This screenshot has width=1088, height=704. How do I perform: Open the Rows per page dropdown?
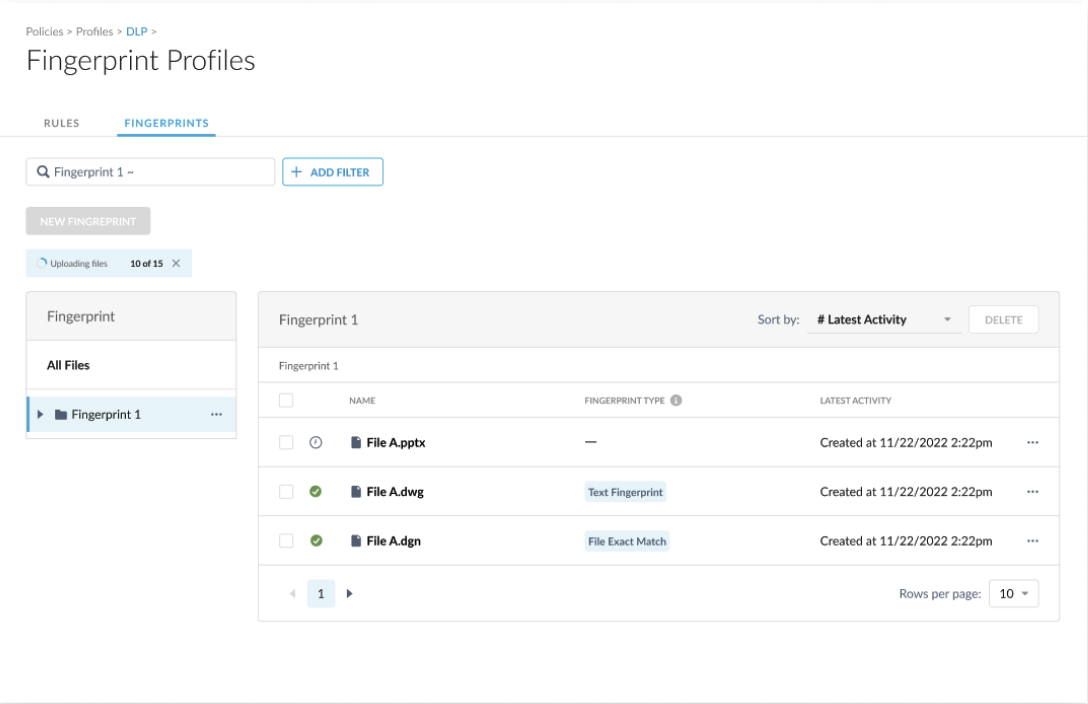[1013, 594]
